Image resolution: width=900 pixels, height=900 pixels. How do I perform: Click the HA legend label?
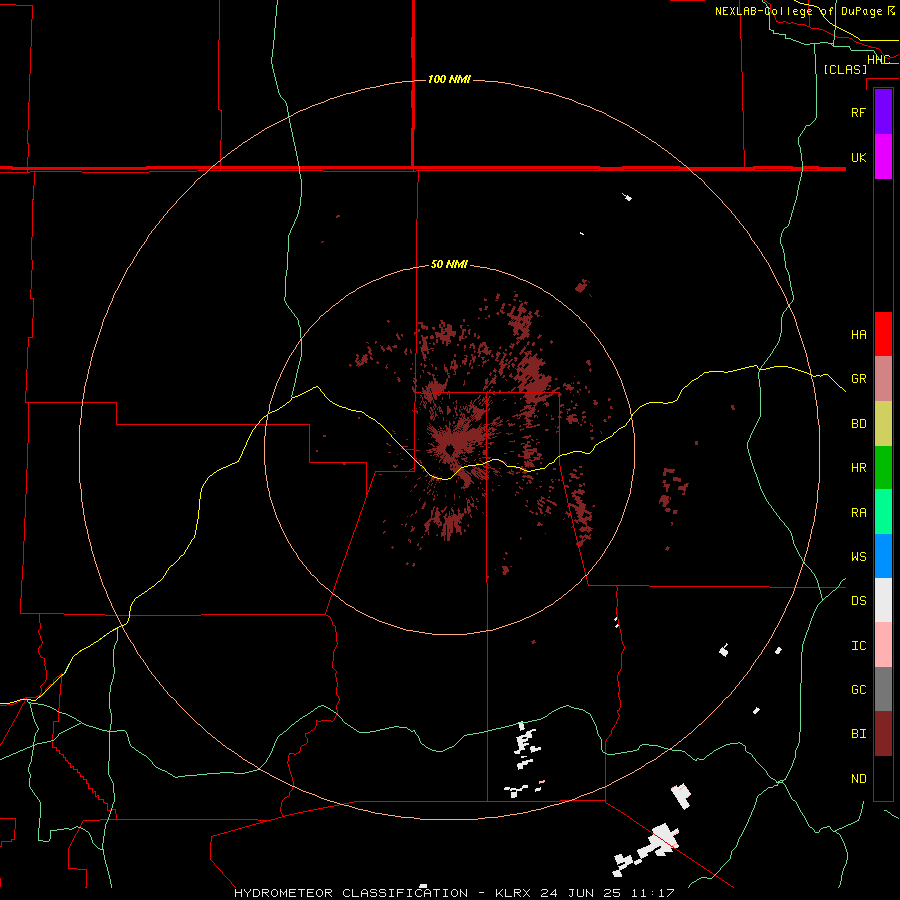858,335
